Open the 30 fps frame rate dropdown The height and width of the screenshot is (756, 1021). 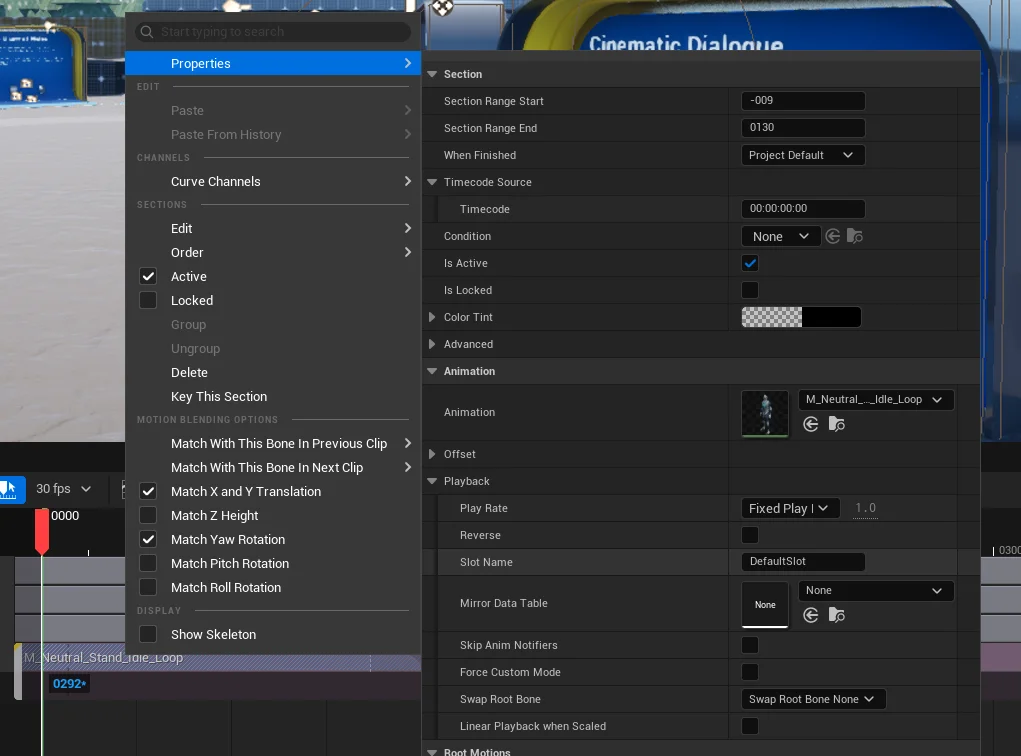click(x=63, y=489)
